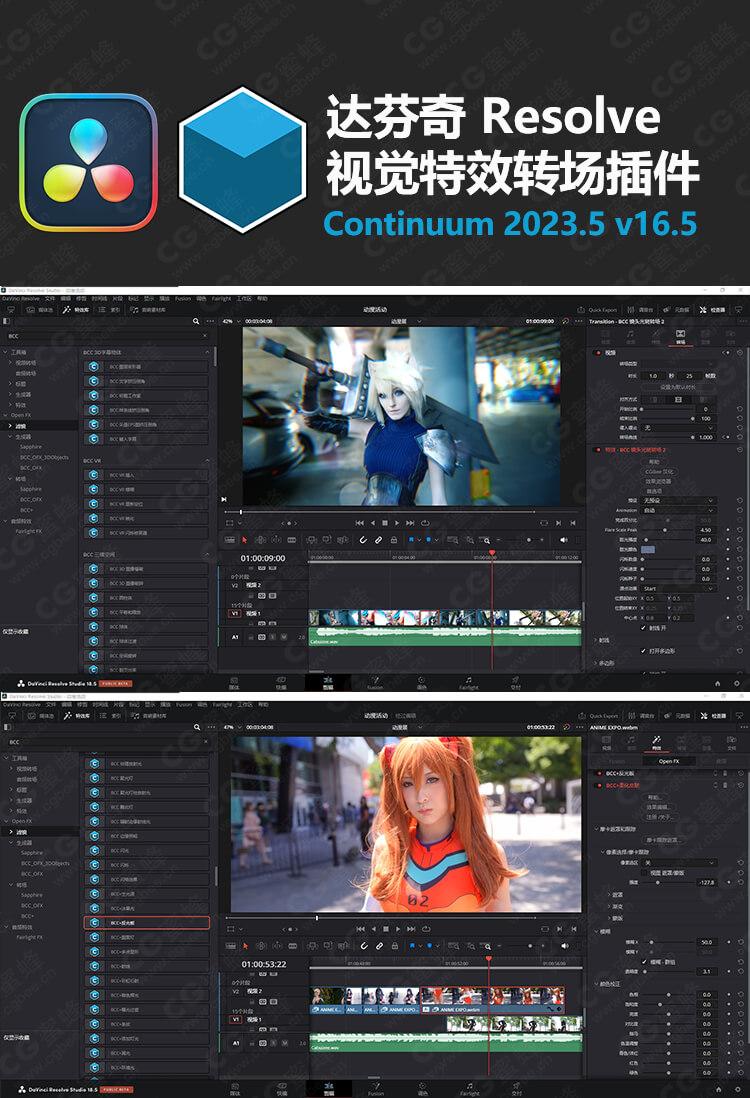Open the Edit page icon in upper page bar
This screenshot has height=1098, width=750.
click(328, 683)
